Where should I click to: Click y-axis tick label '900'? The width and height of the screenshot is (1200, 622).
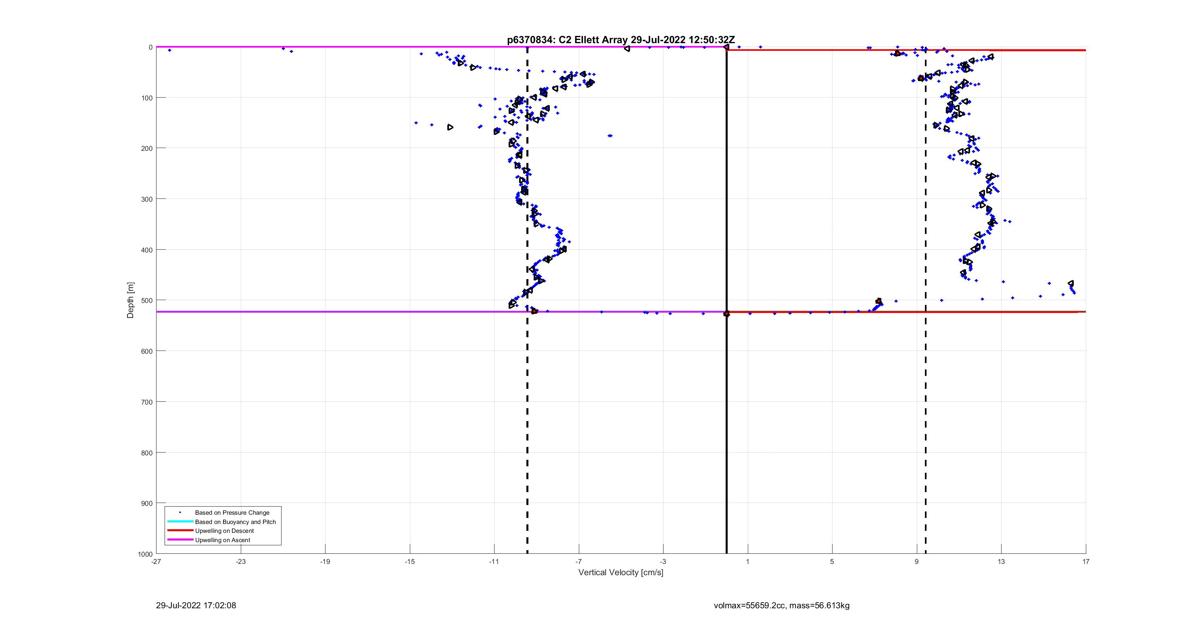(145, 503)
